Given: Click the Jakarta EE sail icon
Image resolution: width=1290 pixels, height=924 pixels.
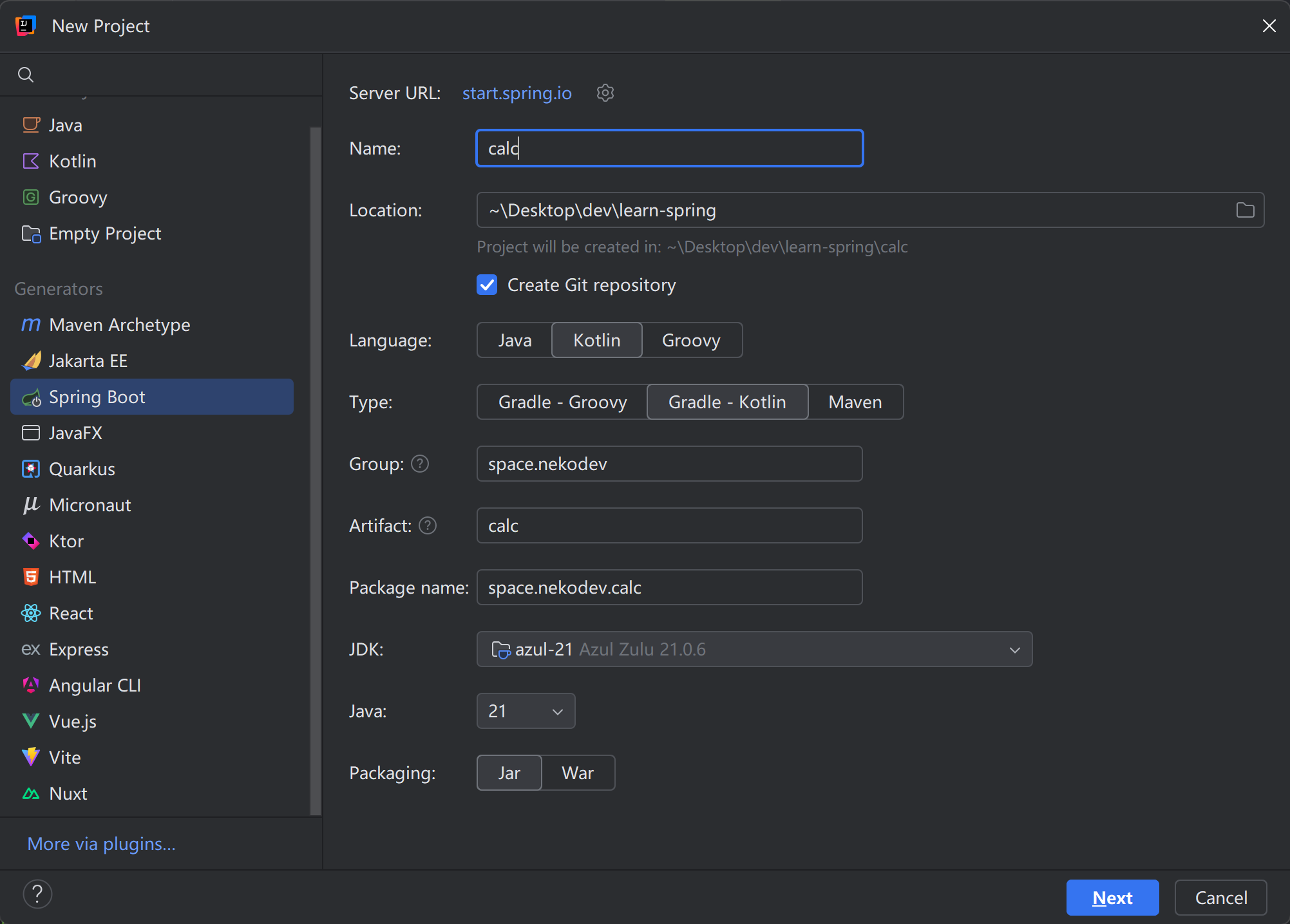Looking at the screenshot, I should coord(31,361).
